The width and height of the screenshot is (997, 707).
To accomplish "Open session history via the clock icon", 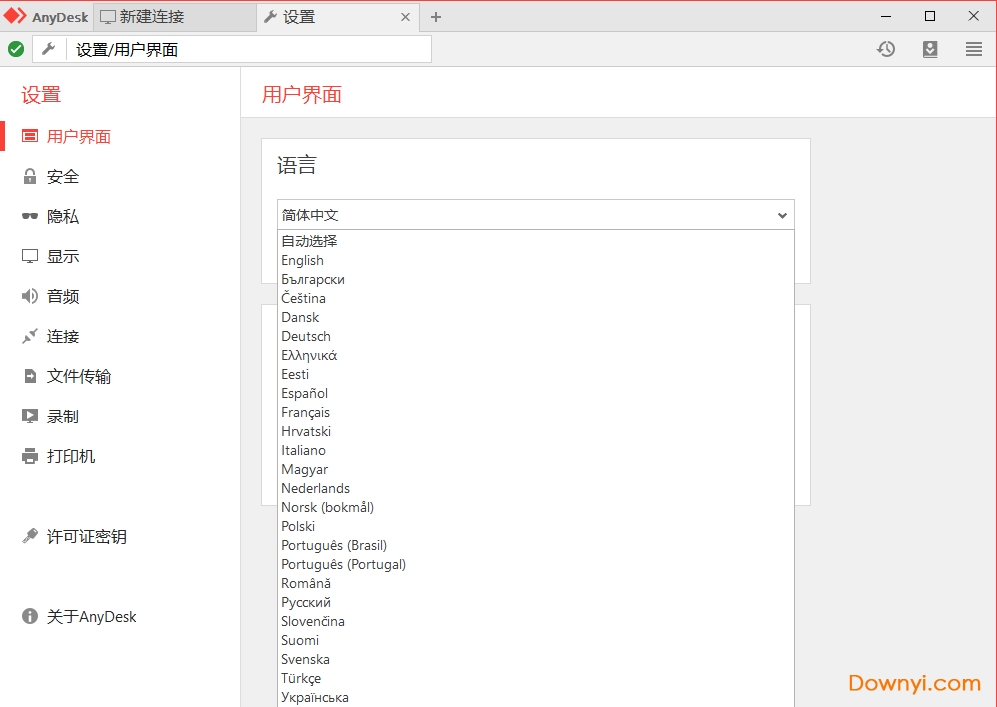I will click(886, 48).
